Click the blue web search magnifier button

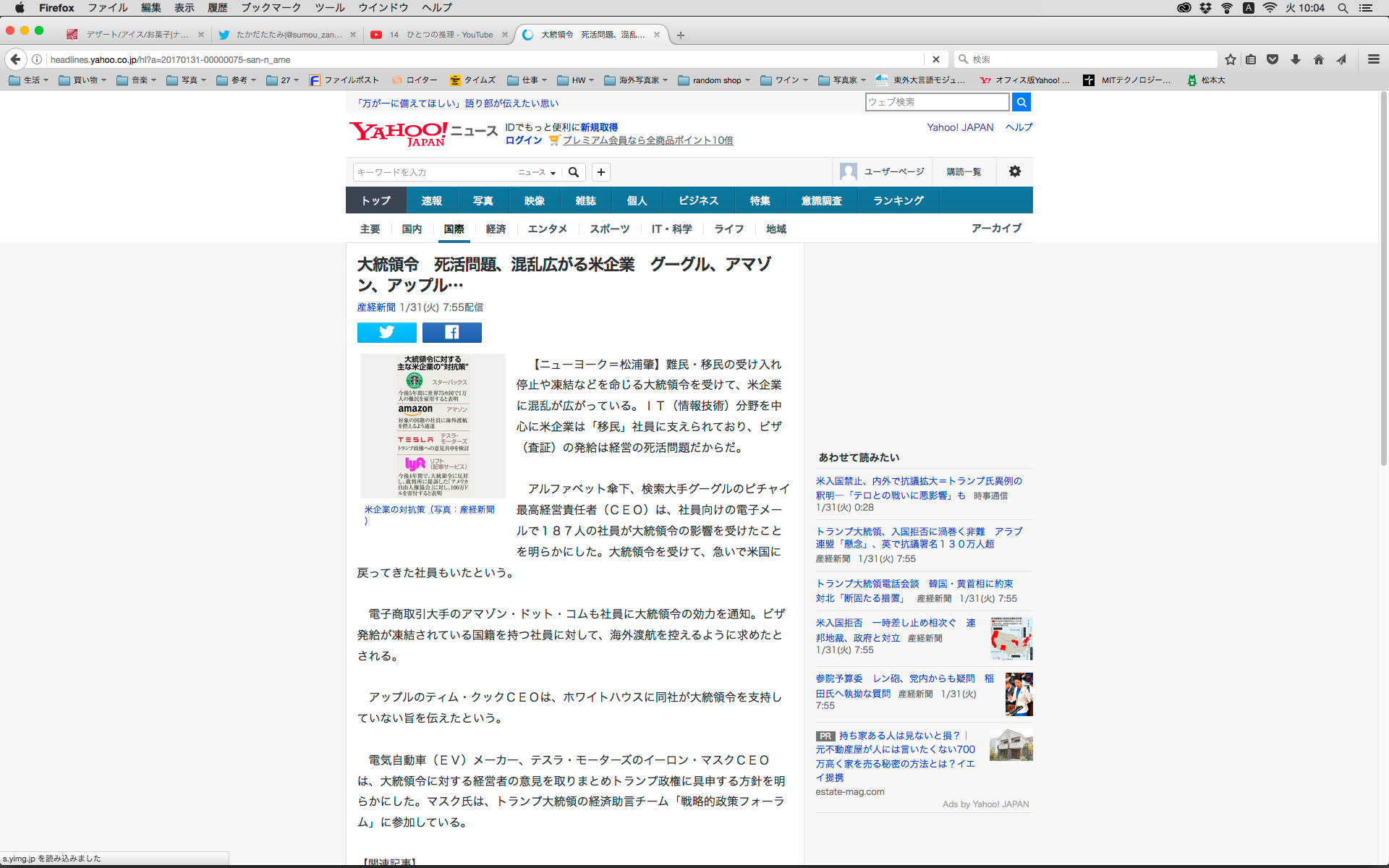1021,102
